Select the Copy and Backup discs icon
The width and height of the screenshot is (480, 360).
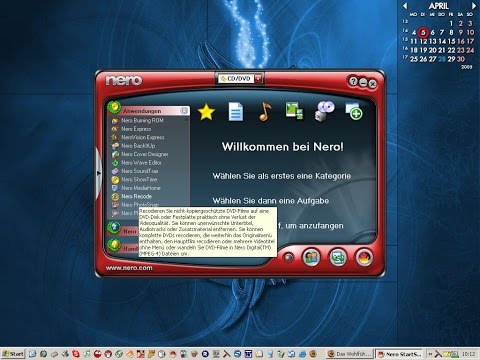click(324, 111)
